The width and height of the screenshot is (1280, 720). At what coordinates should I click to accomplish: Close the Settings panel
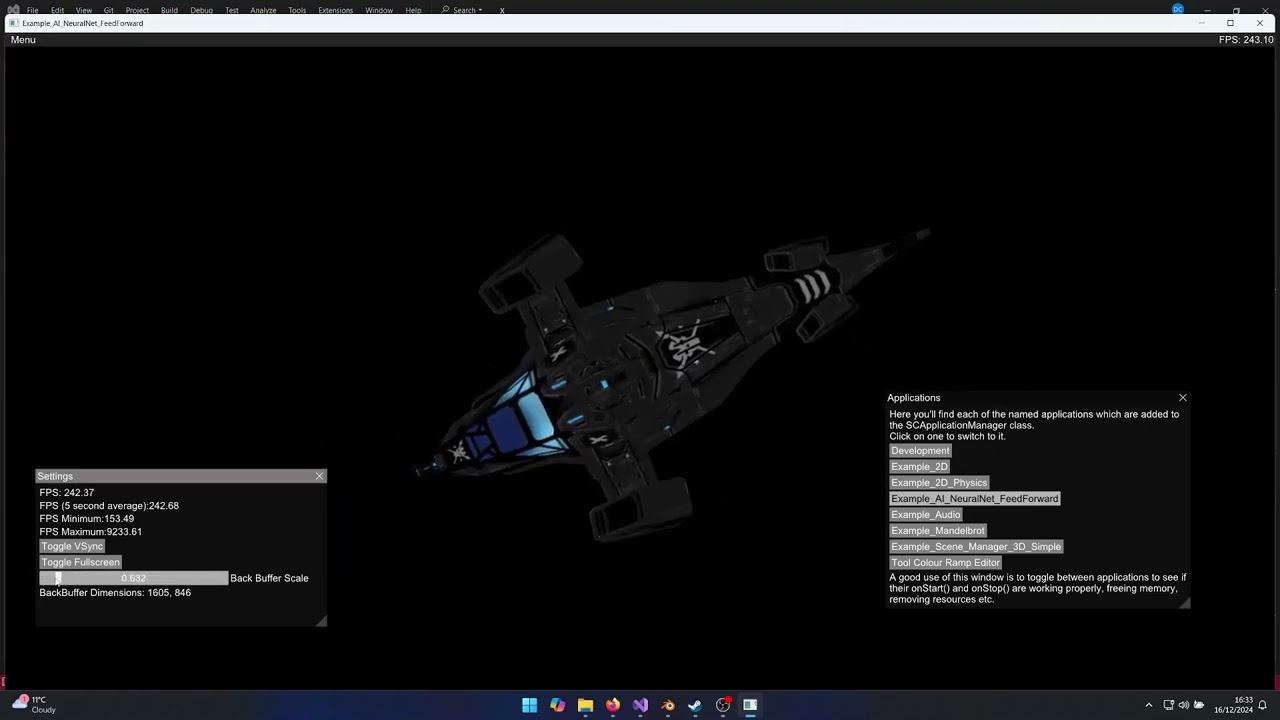(320, 476)
